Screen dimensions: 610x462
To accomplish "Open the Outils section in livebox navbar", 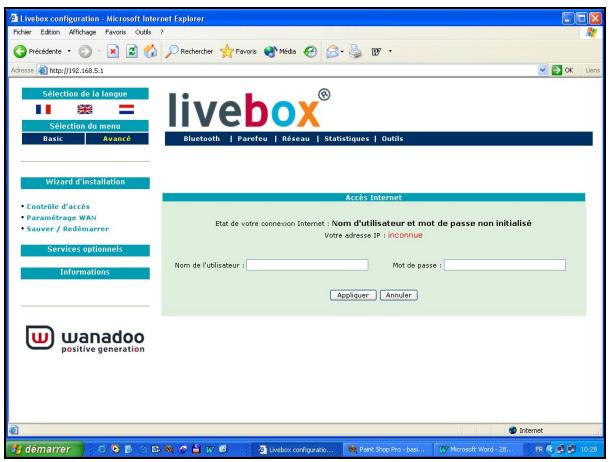I will (392, 139).
